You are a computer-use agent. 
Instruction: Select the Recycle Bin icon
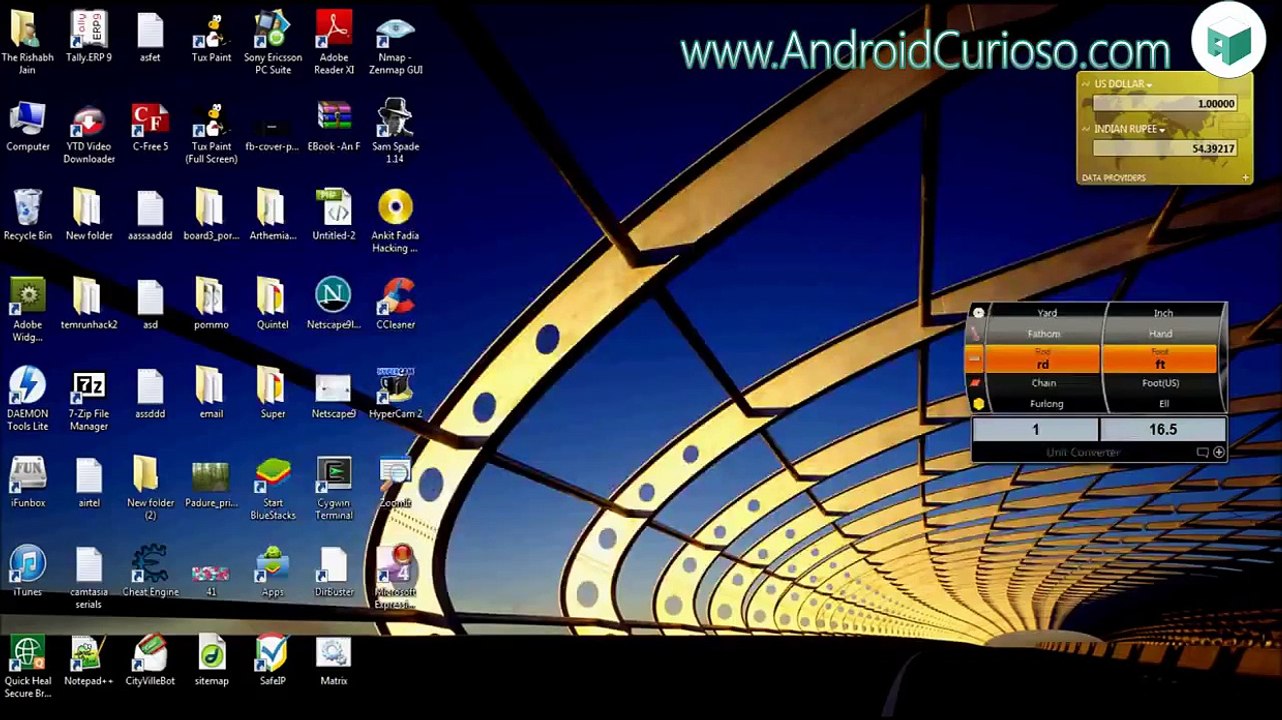(28, 215)
